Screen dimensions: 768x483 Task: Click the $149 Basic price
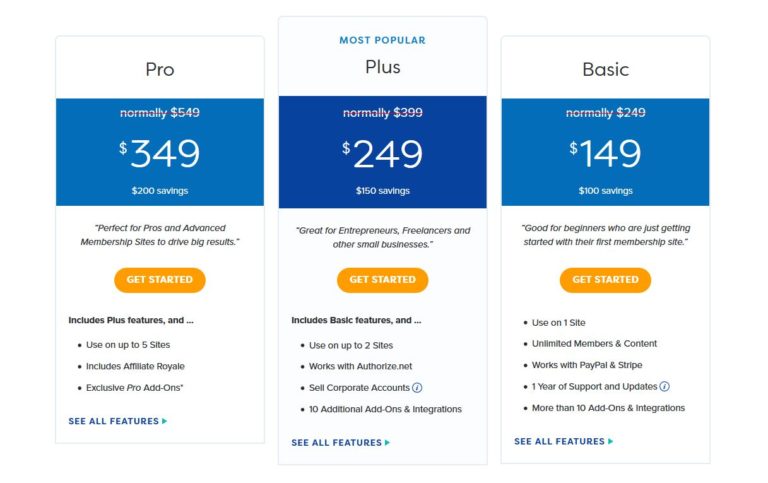(x=605, y=154)
